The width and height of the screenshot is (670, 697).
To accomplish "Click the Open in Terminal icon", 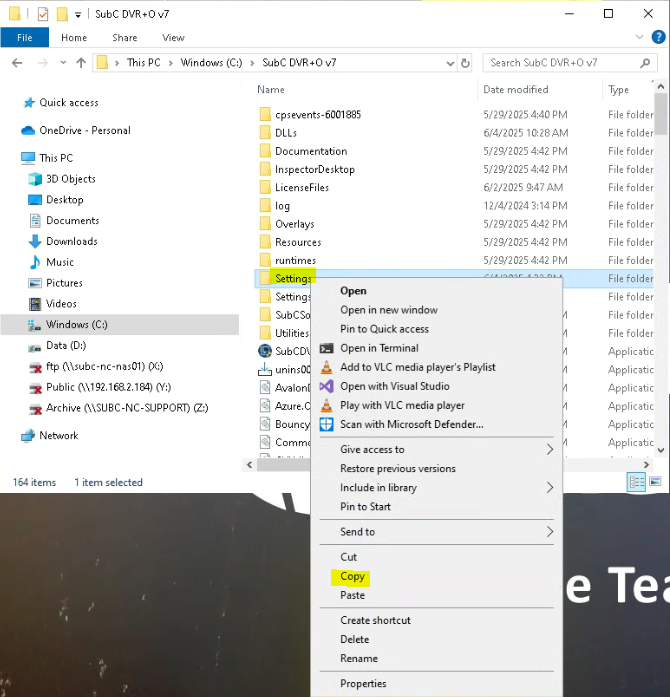I will click(x=326, y=348).
